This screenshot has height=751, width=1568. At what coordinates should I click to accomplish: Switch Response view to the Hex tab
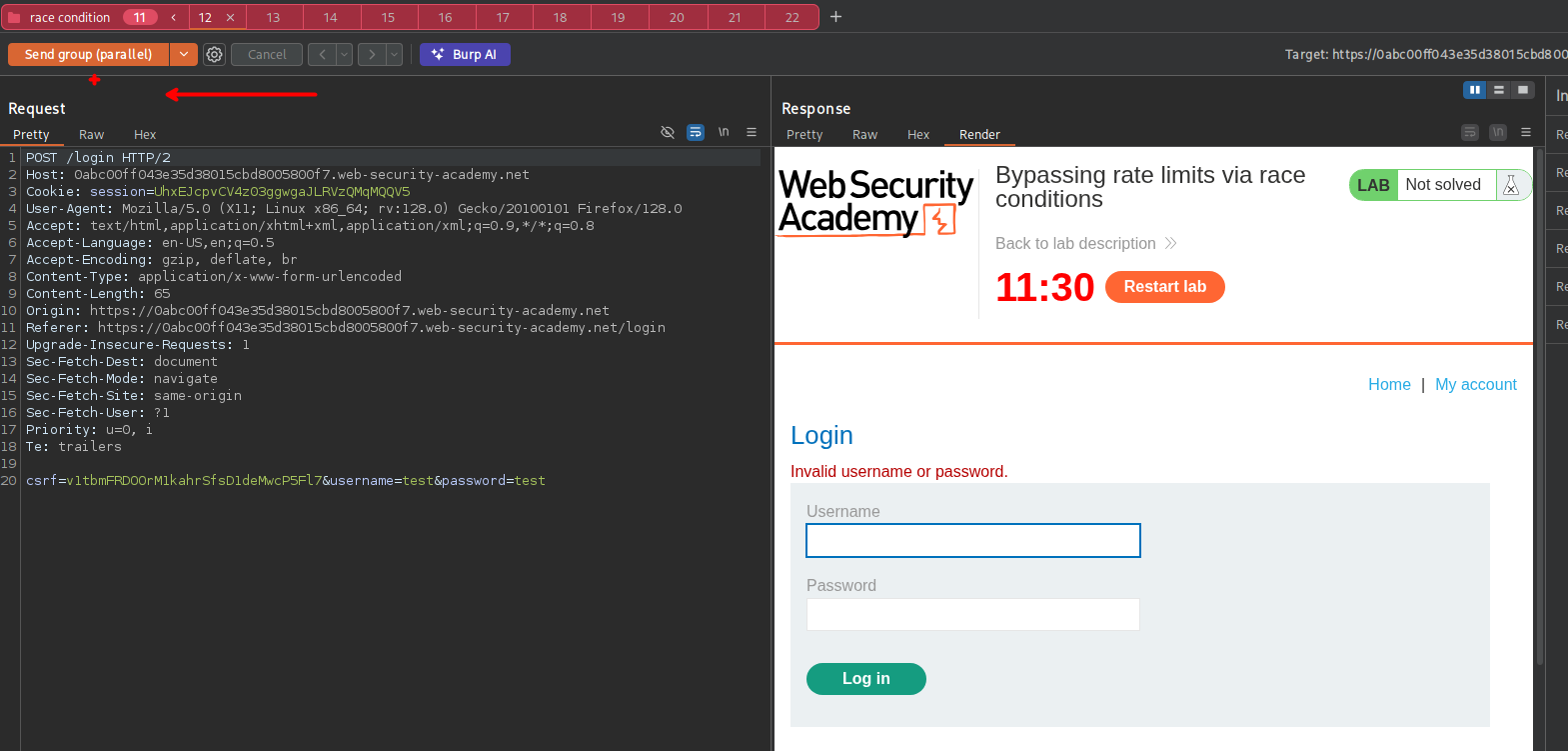pos(918,135)
